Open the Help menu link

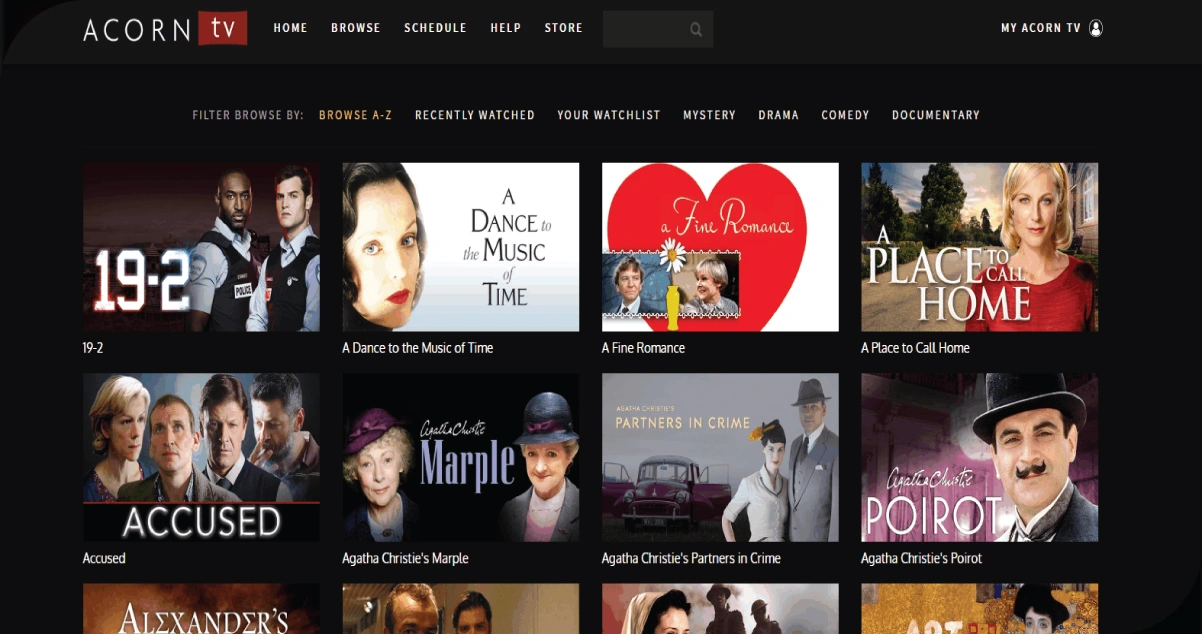[x=505, y=28]
